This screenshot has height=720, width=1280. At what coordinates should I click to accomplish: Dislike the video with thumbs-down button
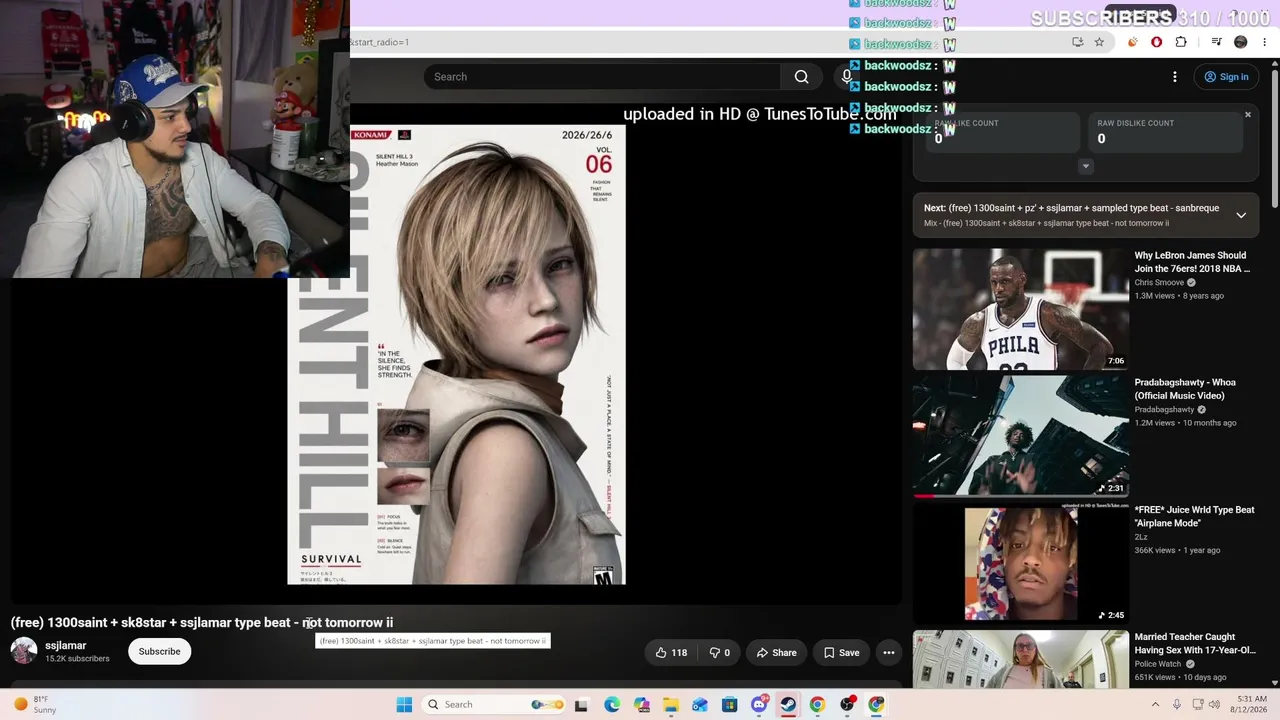(x=720, y=653)
